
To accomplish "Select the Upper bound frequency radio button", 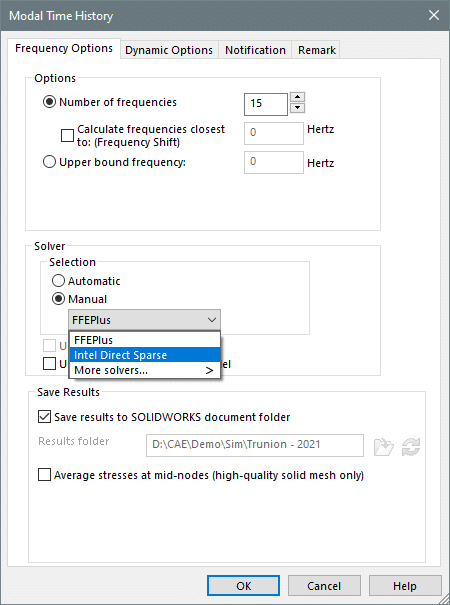I will (x=49, y=162).
